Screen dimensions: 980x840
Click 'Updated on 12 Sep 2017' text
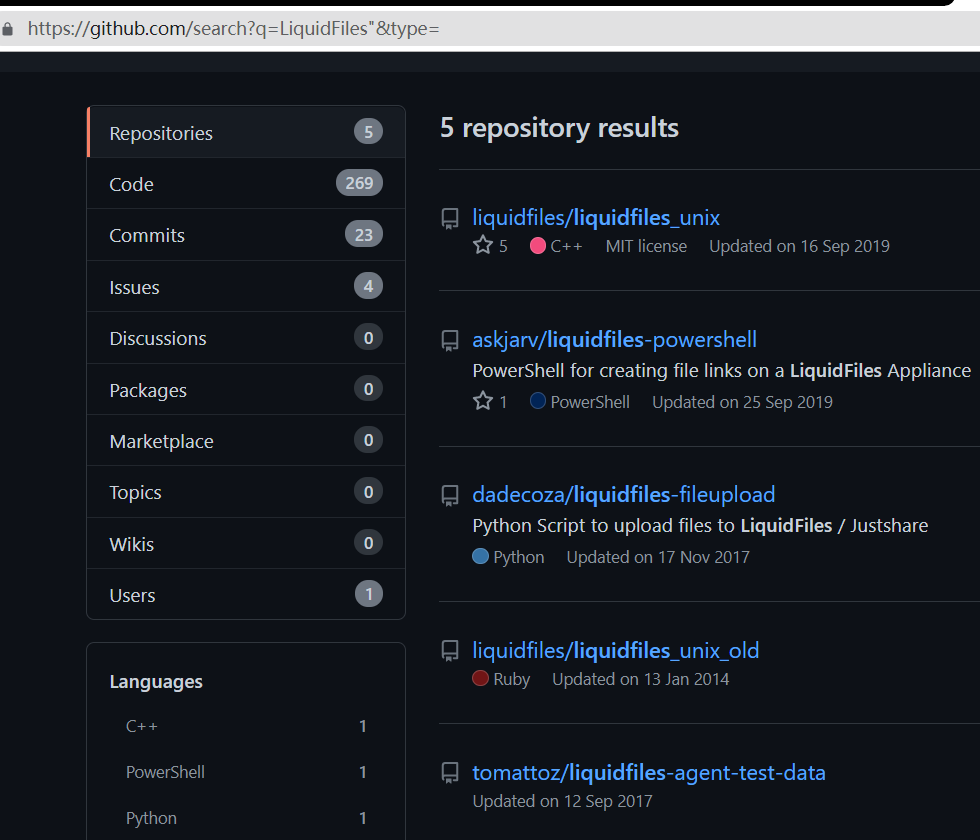pyautogui.click(x=562, y=801)
